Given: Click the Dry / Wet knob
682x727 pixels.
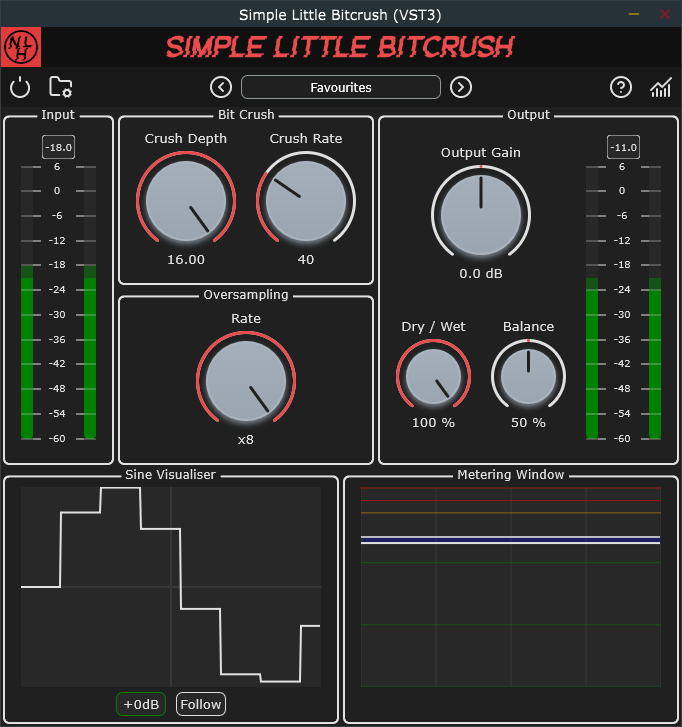Looking at the screenshot, I should 433,376.
